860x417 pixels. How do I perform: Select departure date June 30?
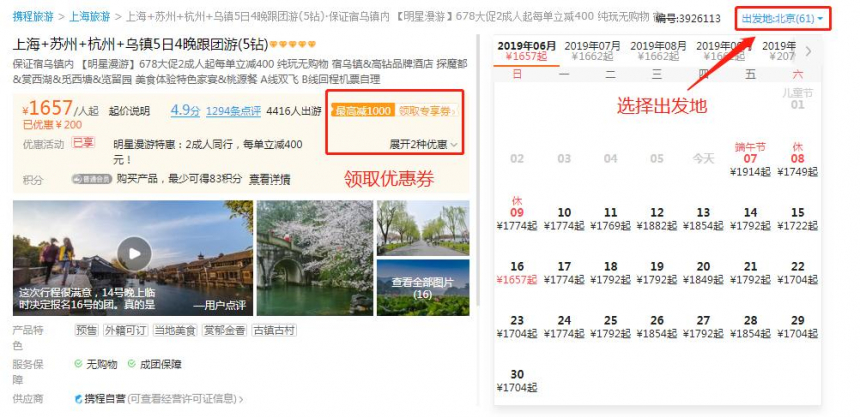[x=517, y=381]
